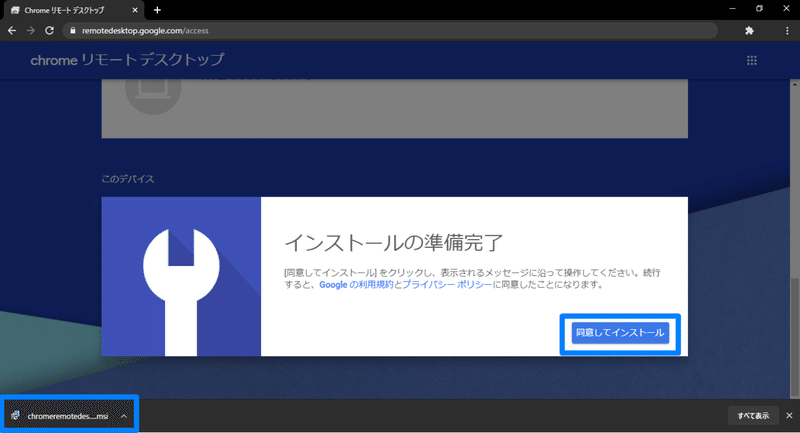Minimize the Chrome window

click(733, 9)
